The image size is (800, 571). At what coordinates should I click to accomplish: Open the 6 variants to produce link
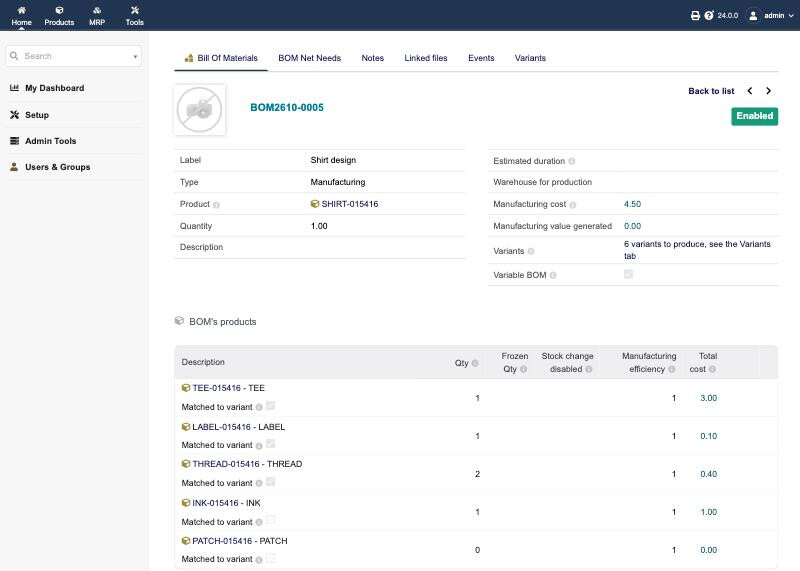697,250
